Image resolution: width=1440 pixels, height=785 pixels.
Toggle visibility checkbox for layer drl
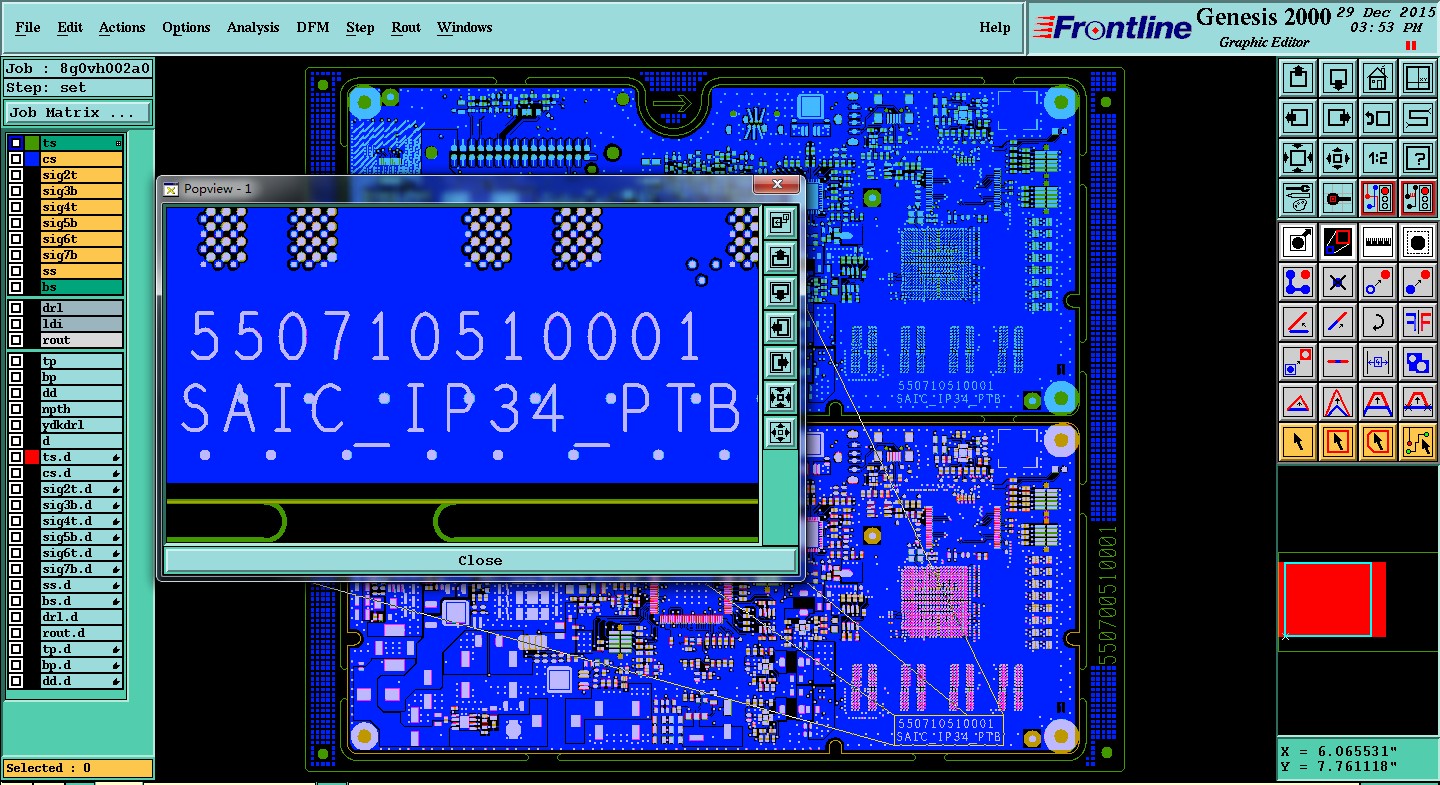tap(16, 308)
